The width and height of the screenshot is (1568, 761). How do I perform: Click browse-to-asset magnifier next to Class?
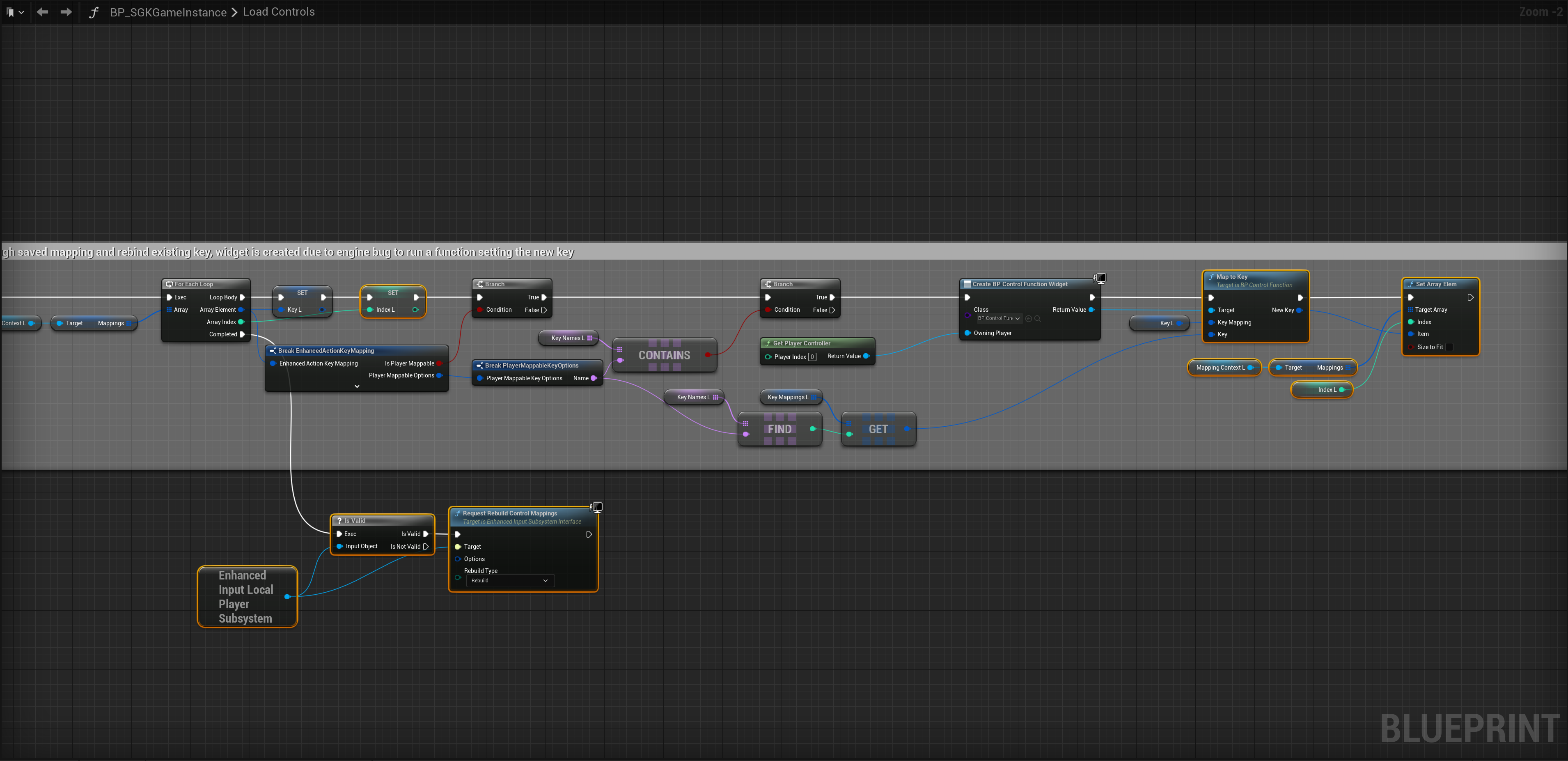(1038, 318)
